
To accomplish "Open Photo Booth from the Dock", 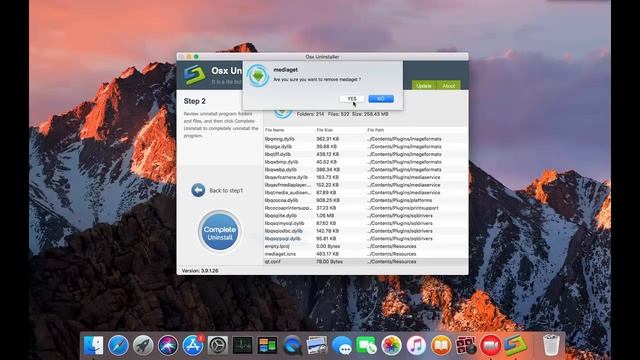I will (x=466, y=345).
